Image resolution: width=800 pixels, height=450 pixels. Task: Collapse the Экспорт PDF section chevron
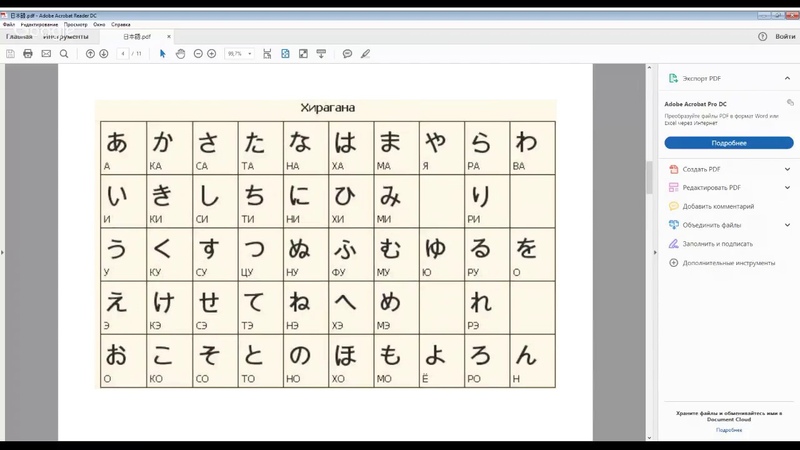[787, 78]
